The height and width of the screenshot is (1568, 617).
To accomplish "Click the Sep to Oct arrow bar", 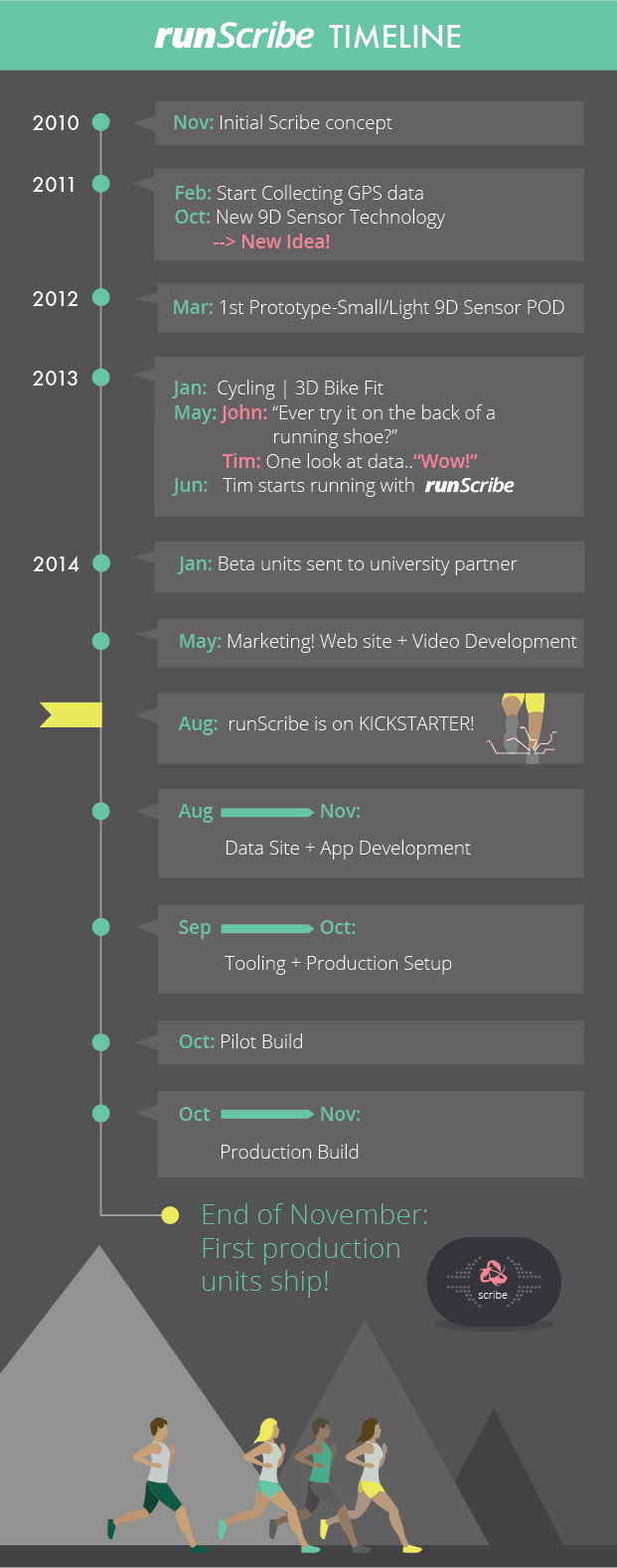I will point(267,928).
